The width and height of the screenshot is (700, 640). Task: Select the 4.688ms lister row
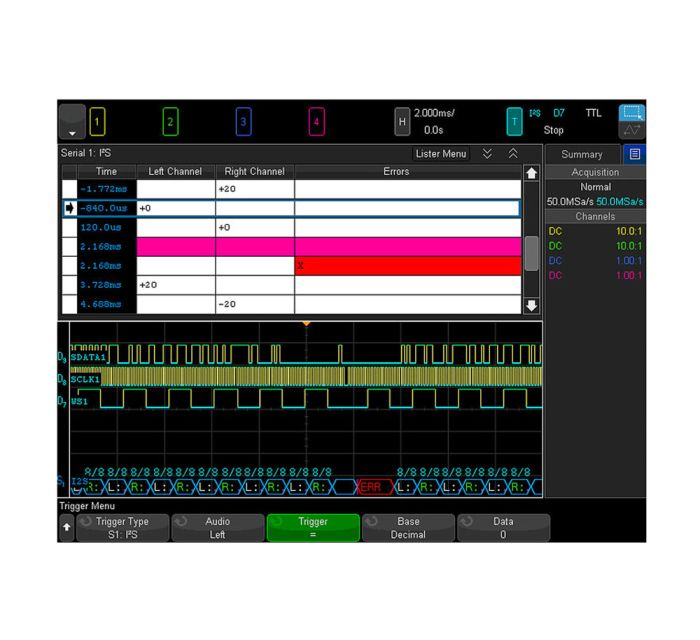[x=292, y=304]
